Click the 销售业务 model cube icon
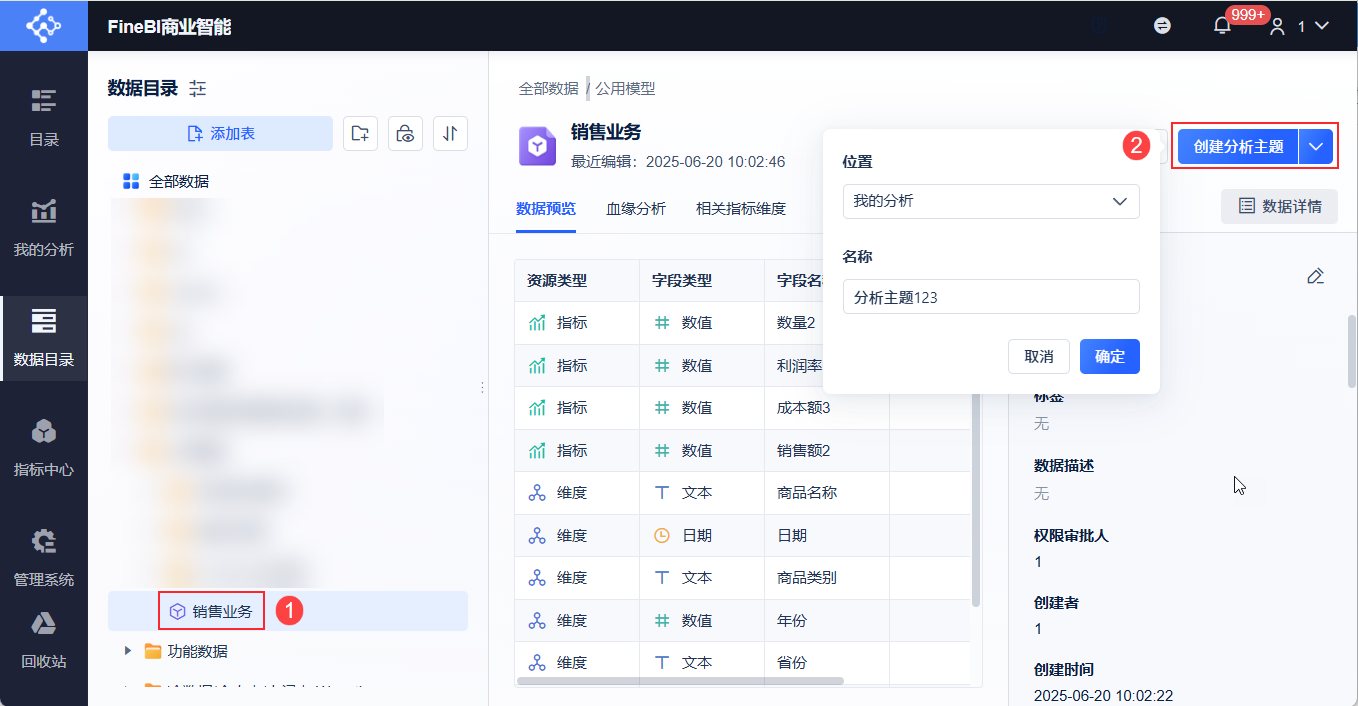 click(x=537, y=146)
